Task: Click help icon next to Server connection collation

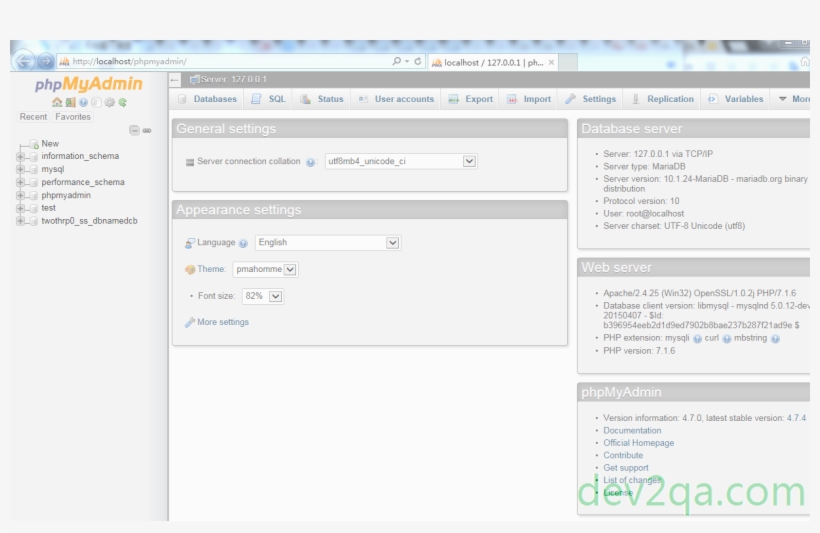Action: tap(311, 162)
